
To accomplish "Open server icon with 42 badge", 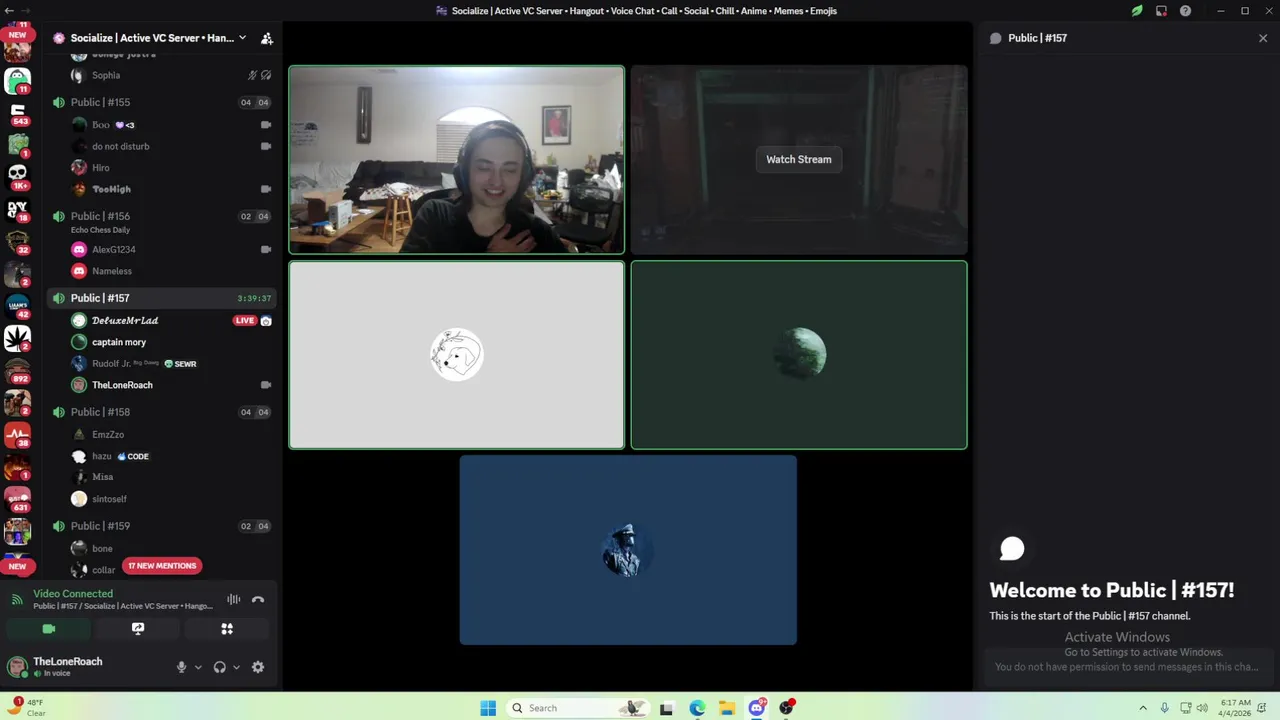I will tap(17, 306).
